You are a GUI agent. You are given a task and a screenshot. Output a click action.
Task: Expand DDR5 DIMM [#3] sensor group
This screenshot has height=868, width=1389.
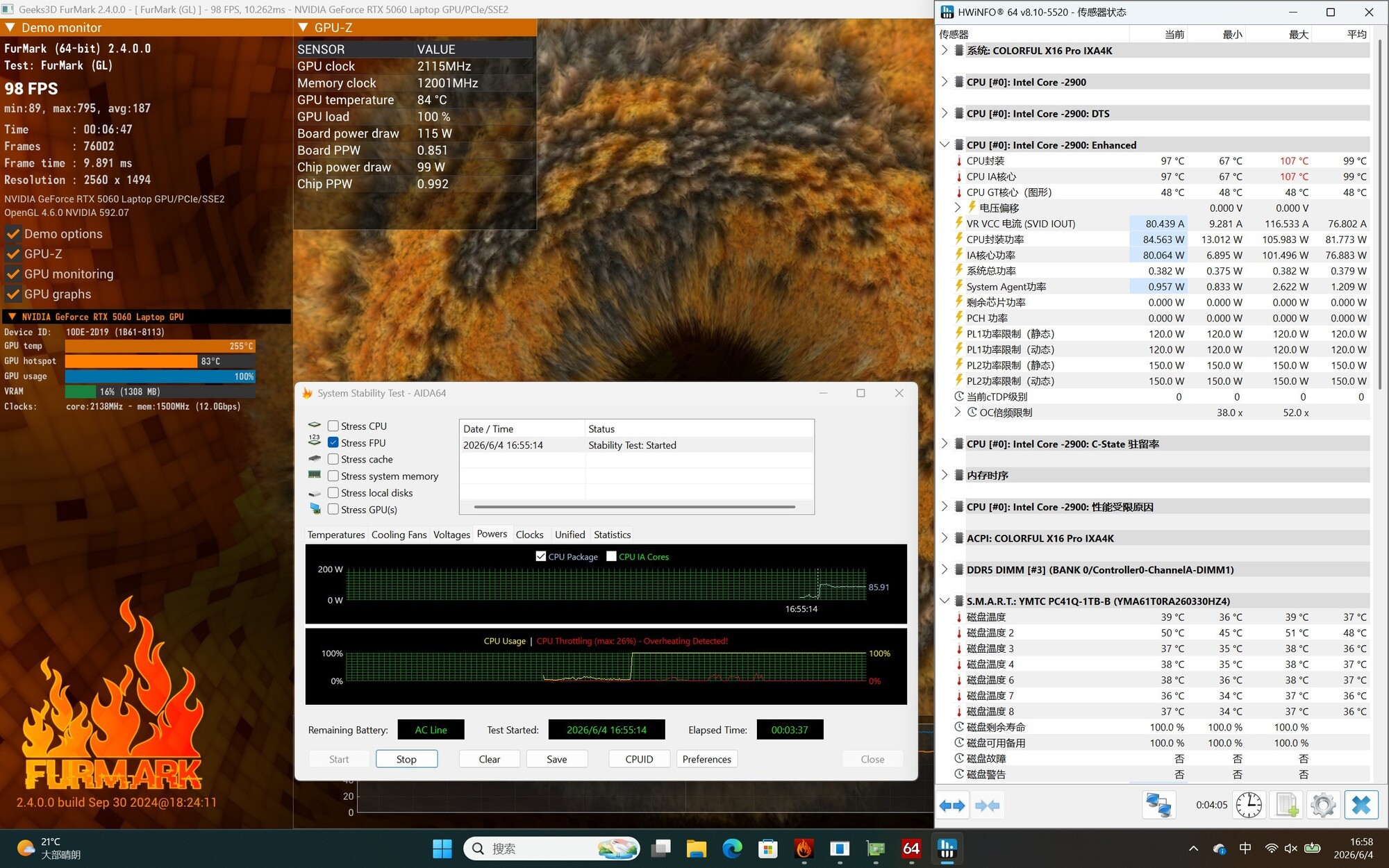tap(945, 569)
